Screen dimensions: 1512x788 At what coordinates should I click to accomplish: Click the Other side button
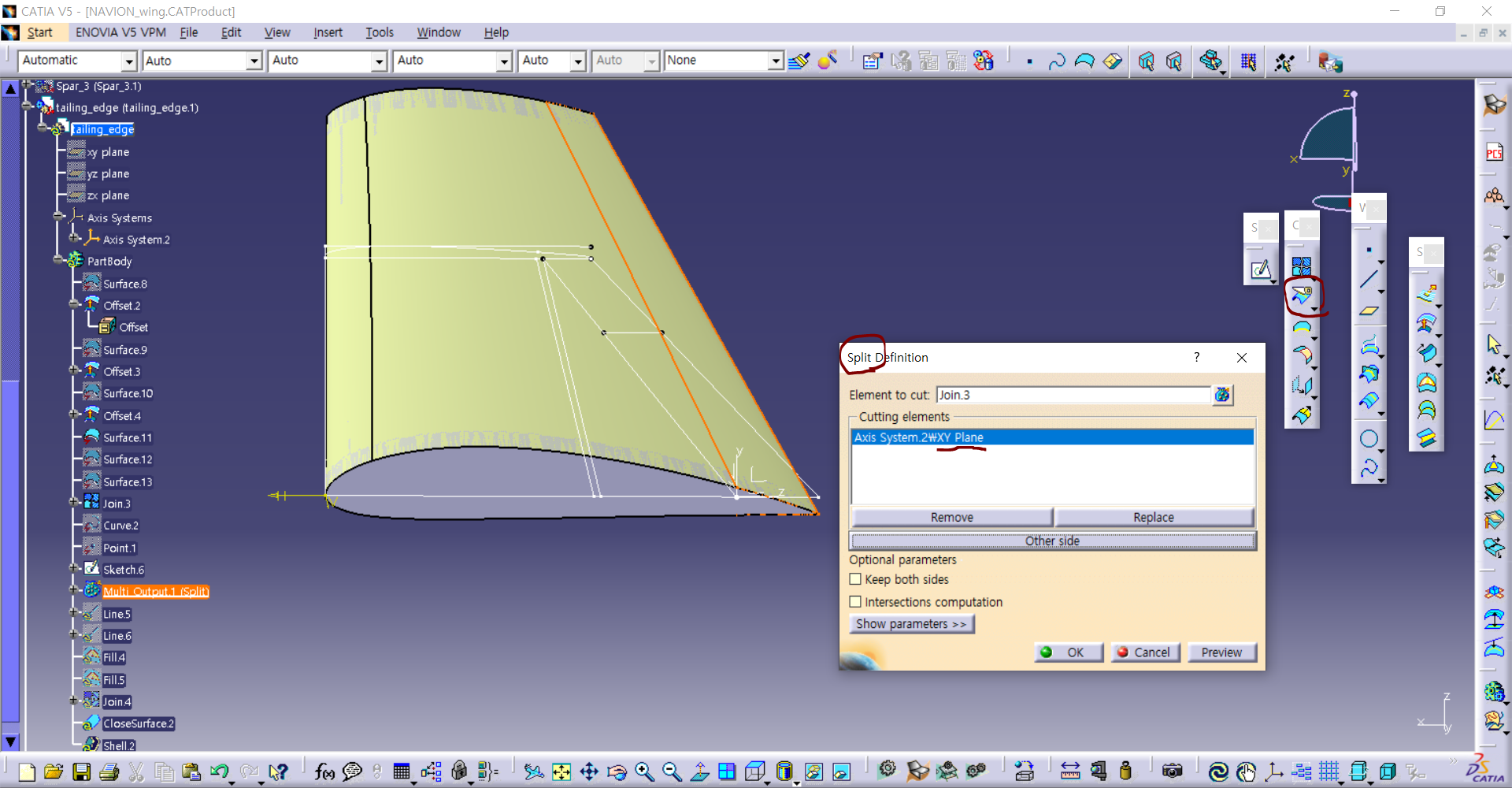pos(1052,541)
